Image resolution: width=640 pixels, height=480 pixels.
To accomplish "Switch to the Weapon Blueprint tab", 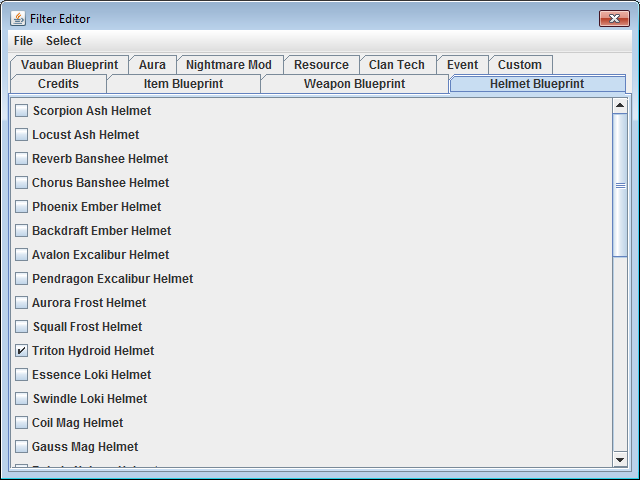I will tap(354, 84).
